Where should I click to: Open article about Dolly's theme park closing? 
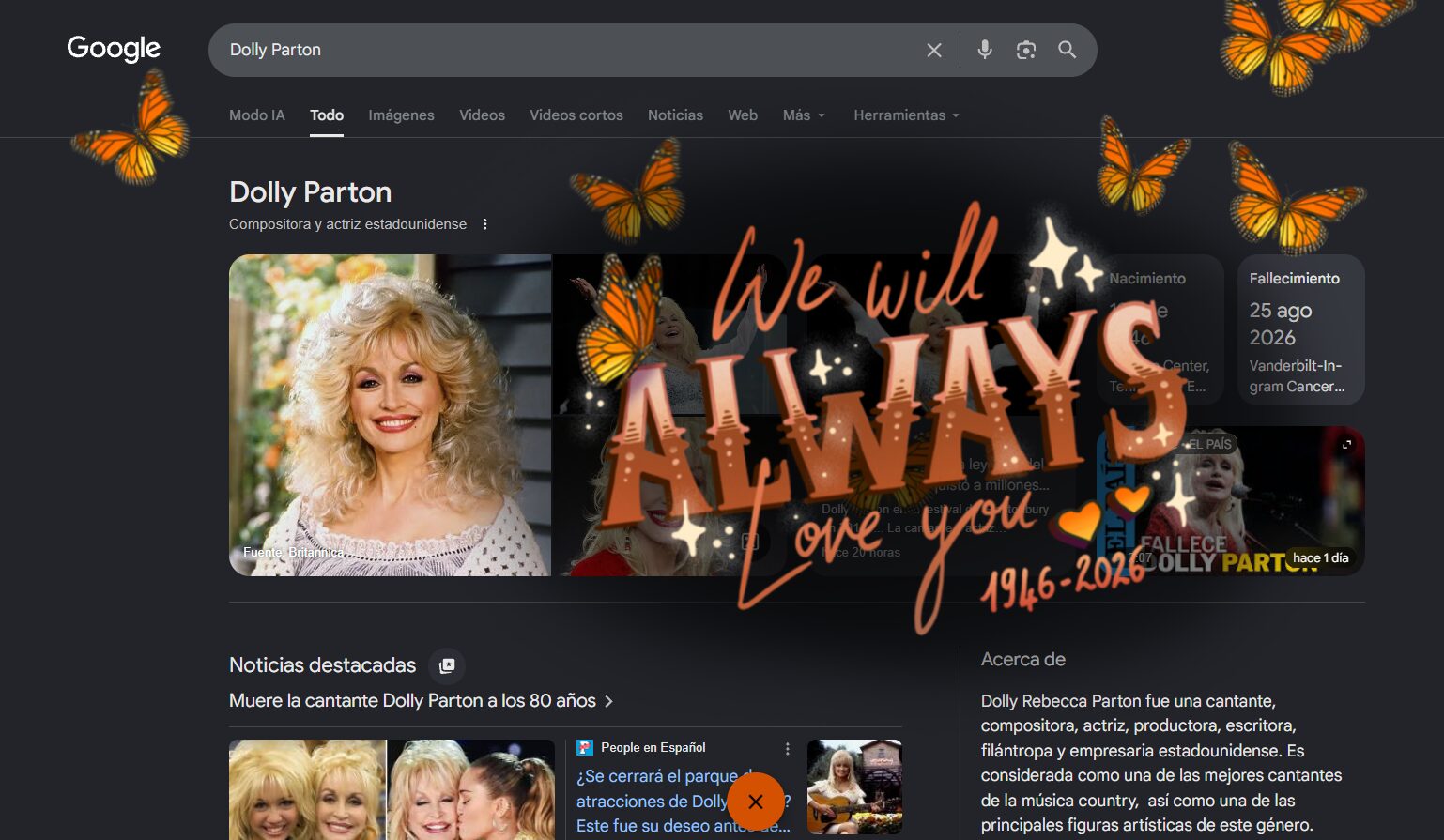(x=684, y=802)
